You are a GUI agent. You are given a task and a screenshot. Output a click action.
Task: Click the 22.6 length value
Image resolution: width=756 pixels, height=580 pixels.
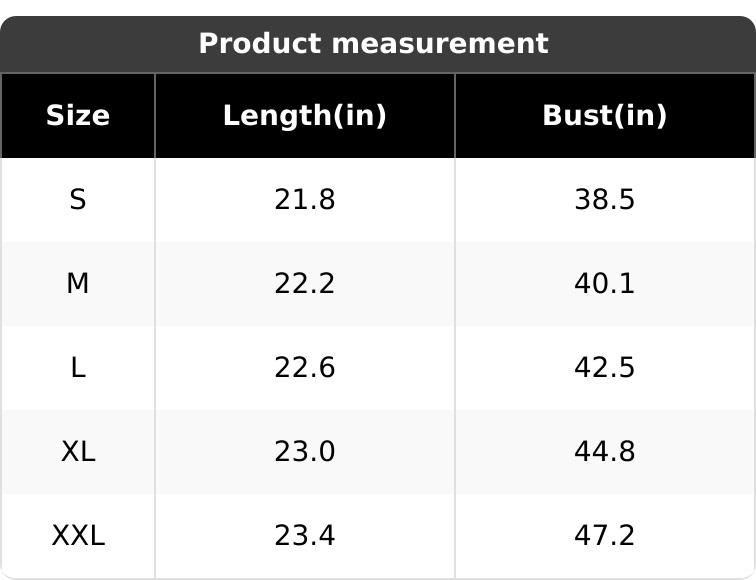[304, 368]
